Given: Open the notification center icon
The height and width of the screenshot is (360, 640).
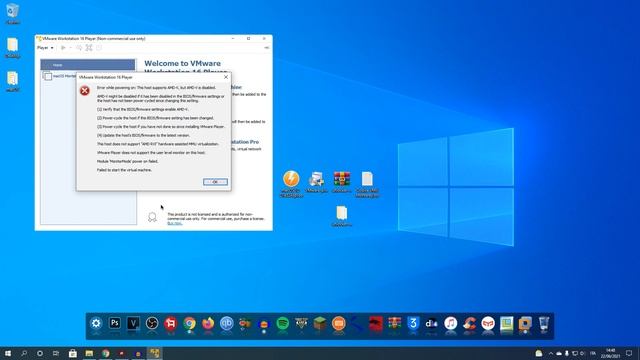Looking at the screenshot, I should click(629, 353).
